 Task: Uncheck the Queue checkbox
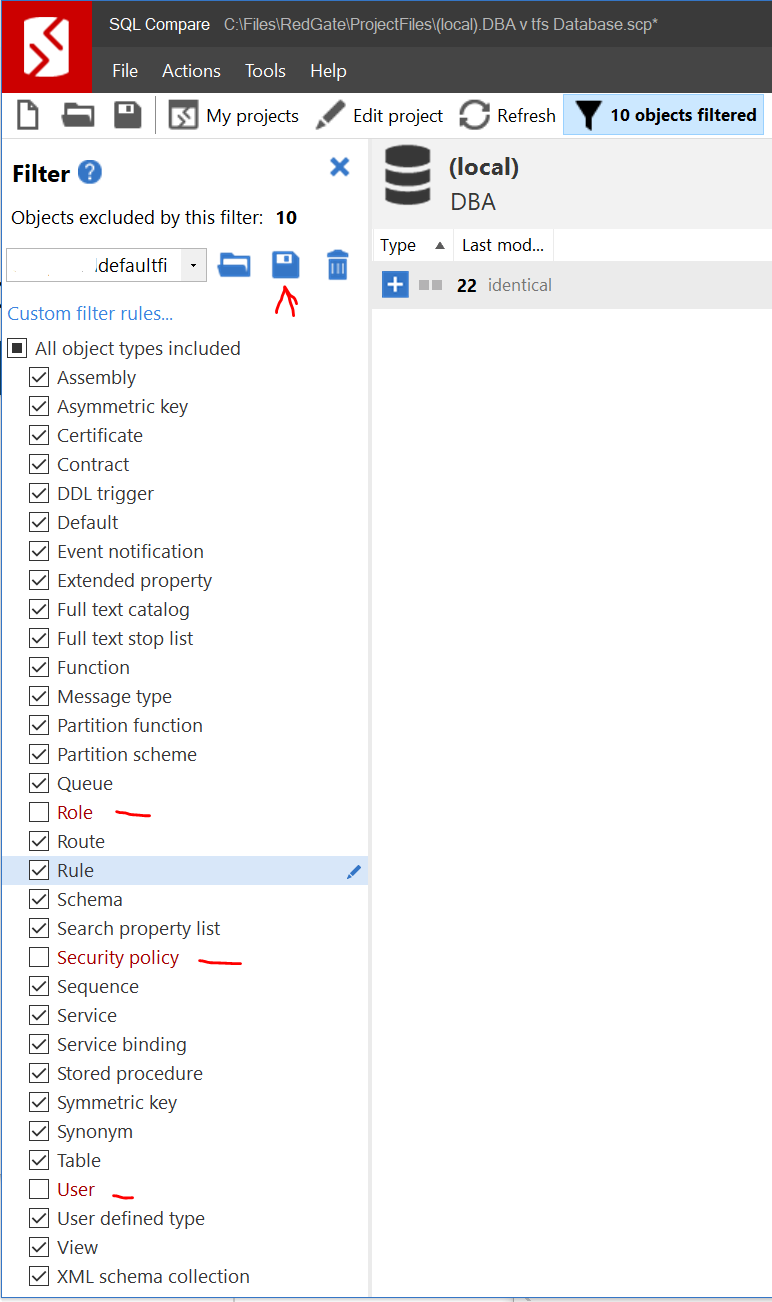click(x=39, y=784)
